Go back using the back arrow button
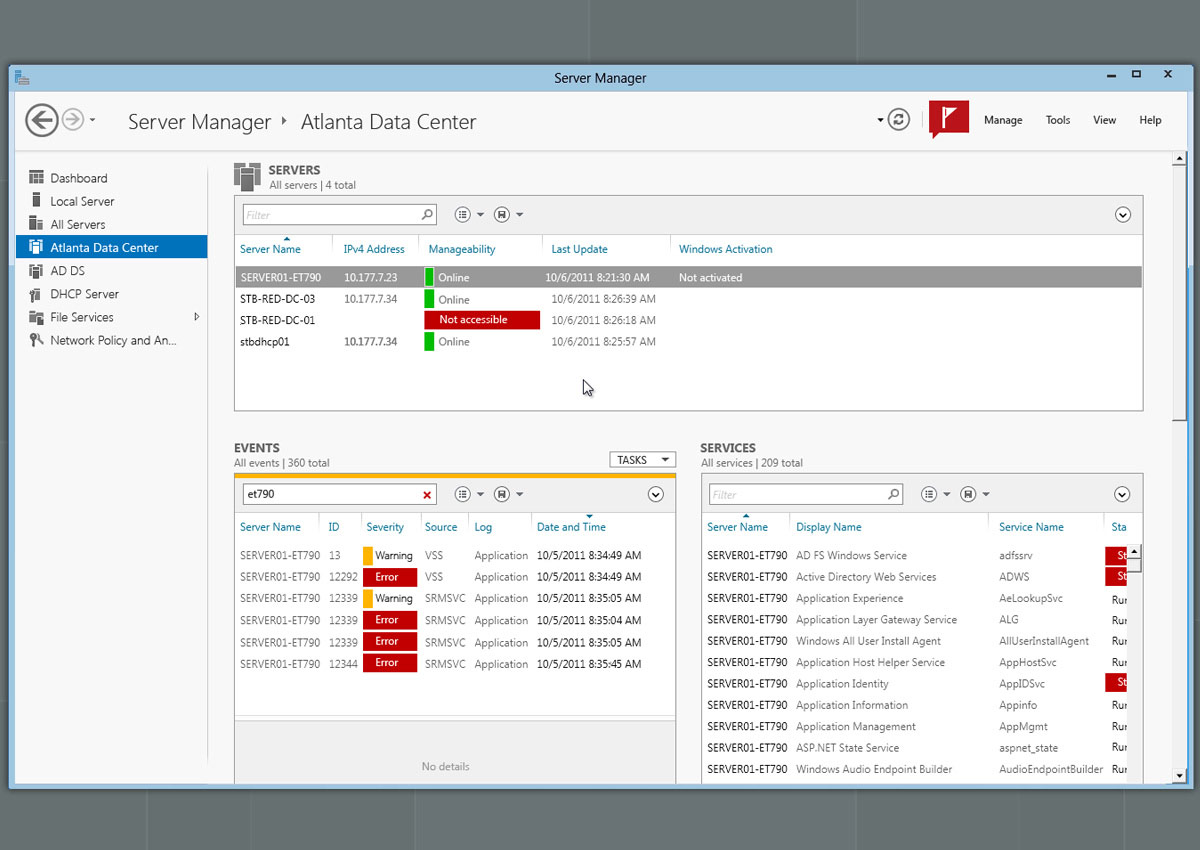Screen dimensions: 1200x850 (x=41, y=120)
